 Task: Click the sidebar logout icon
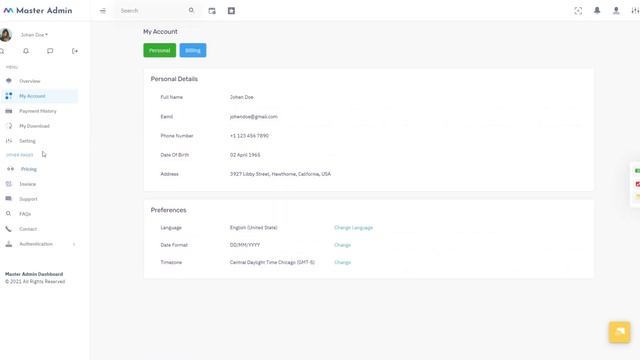click(75, 51)
